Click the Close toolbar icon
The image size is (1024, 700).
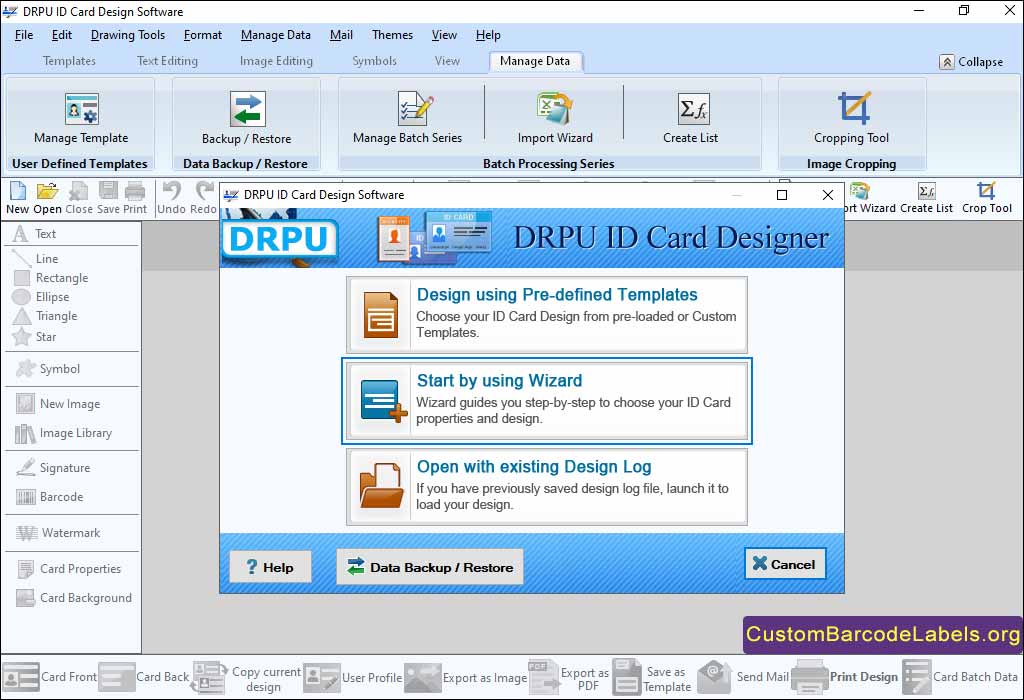click(x=78, y=199)
